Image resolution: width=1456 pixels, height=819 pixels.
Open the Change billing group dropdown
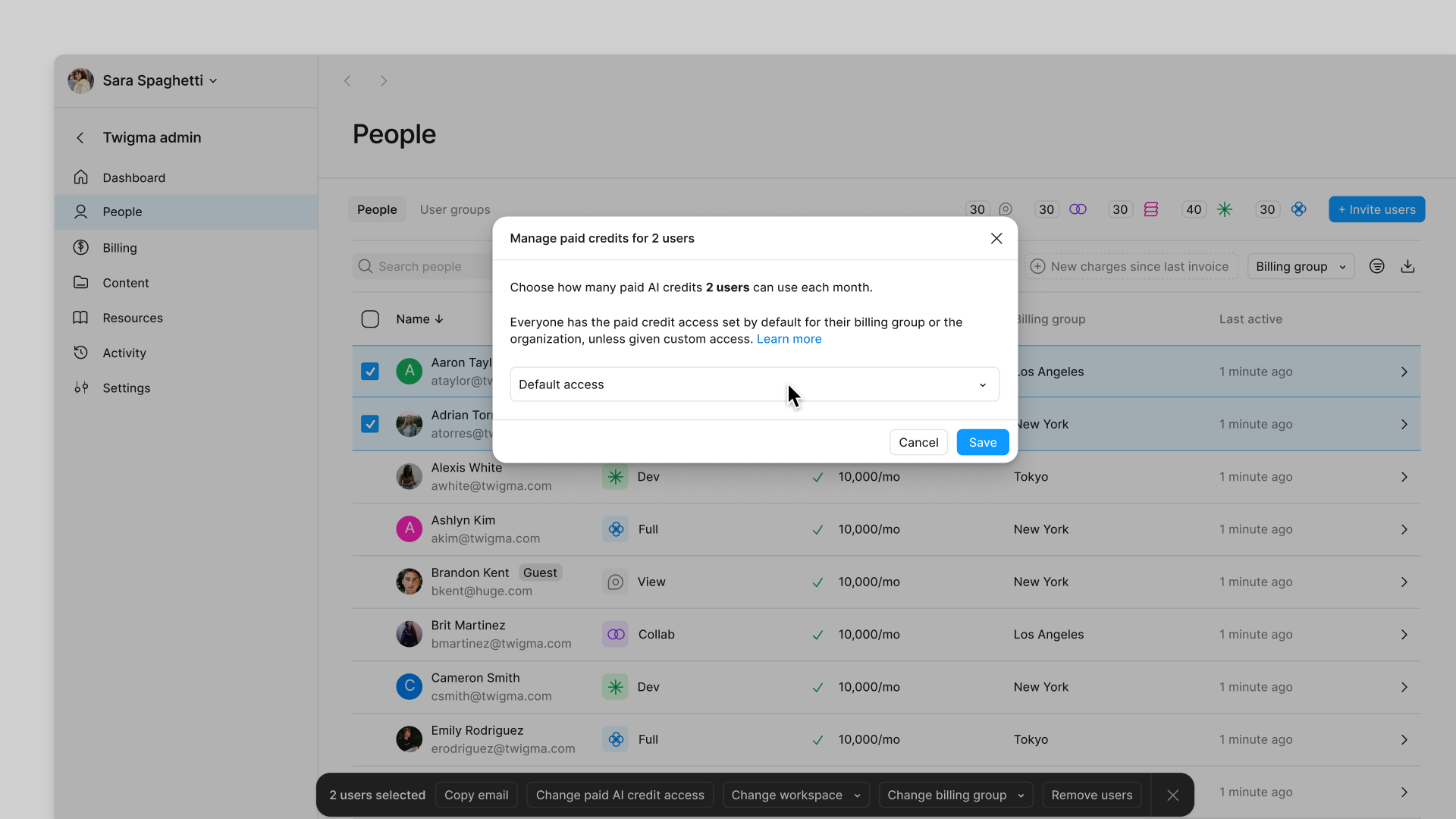point(955,795)
